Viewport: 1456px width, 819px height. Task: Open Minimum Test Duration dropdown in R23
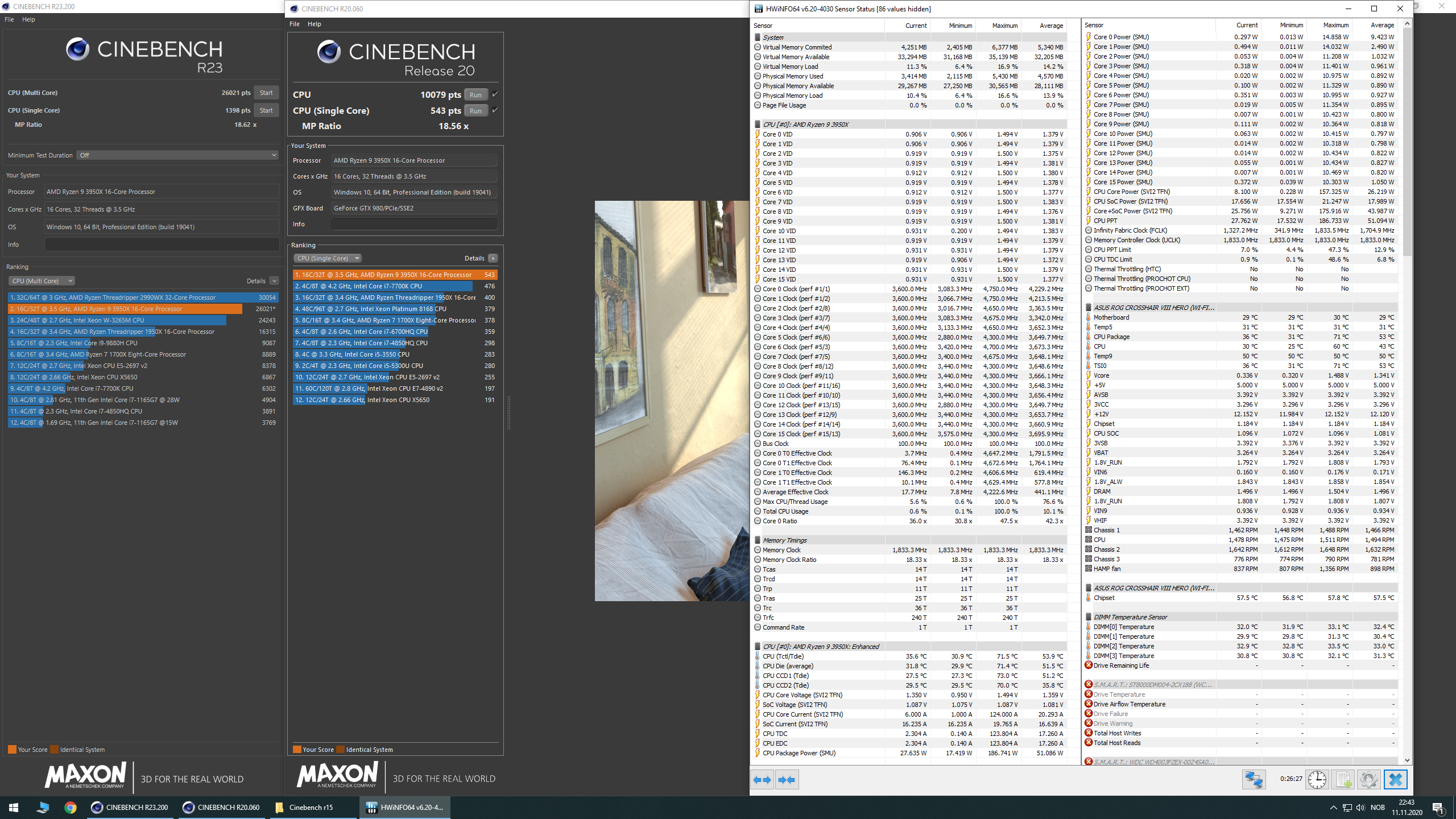pos(178,155)
